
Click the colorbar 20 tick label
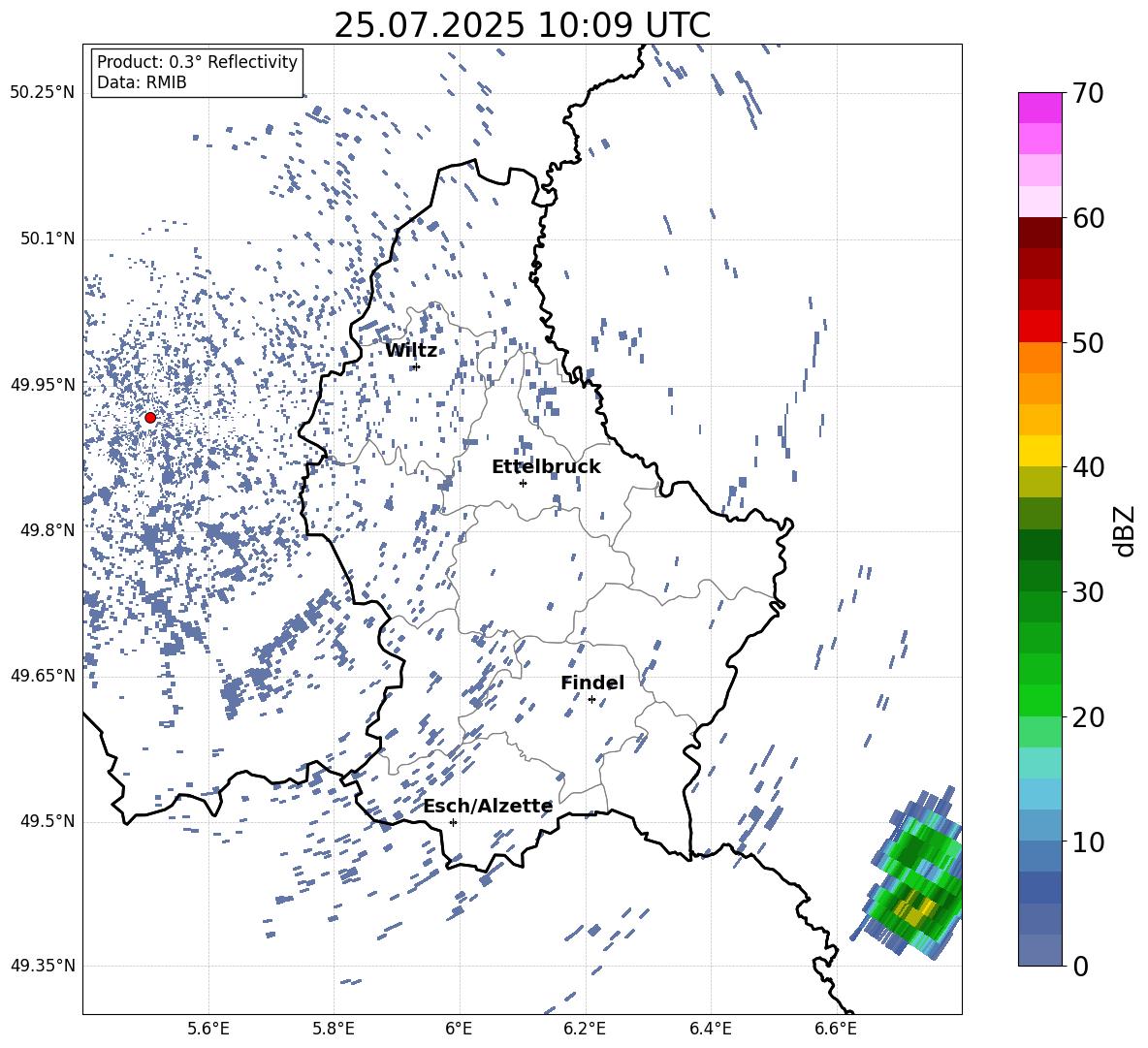click(1088, 716)
